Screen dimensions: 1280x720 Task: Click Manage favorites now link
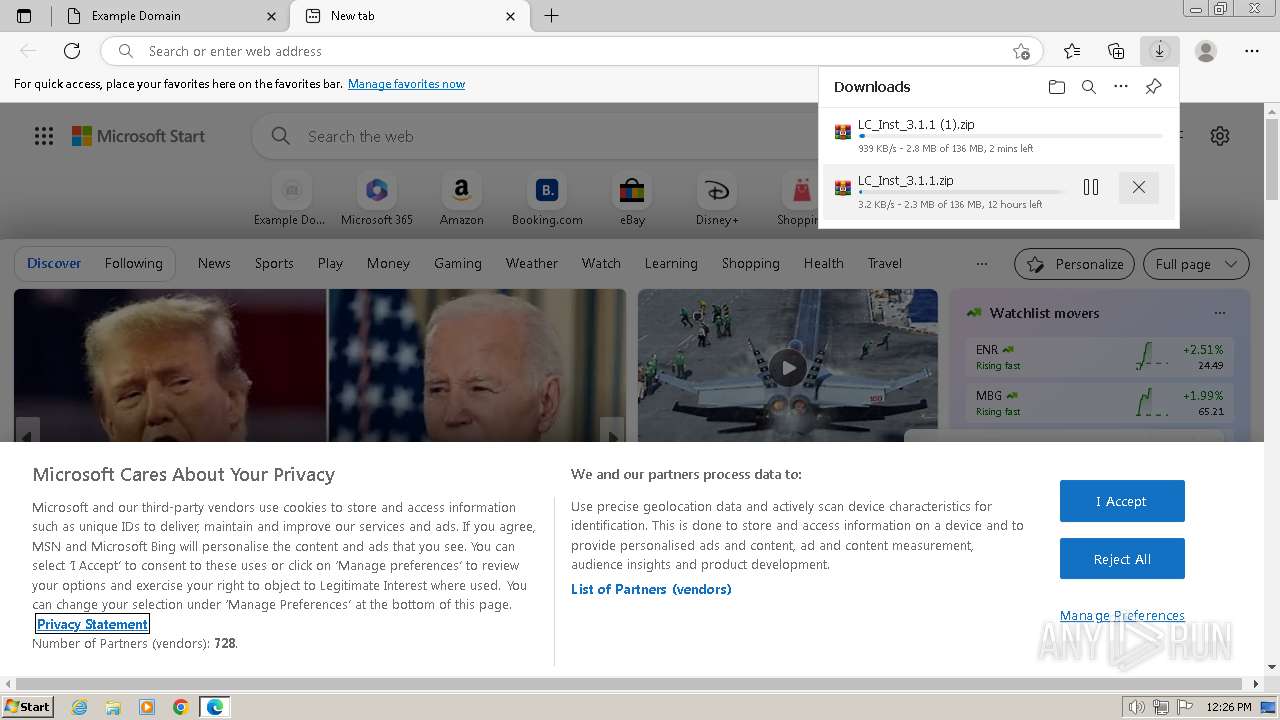[406, 84]
